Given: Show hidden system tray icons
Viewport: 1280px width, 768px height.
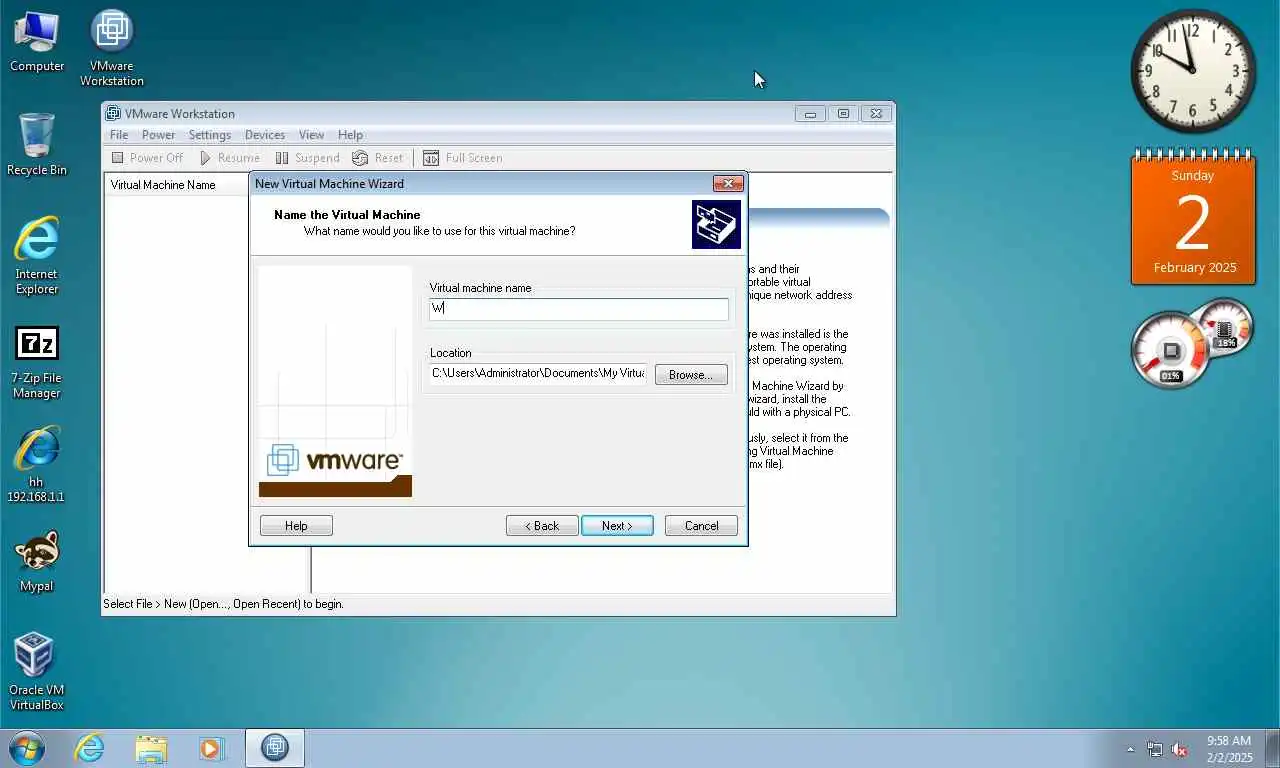Looking at the screenshot, I should [x=1131, y=749].
